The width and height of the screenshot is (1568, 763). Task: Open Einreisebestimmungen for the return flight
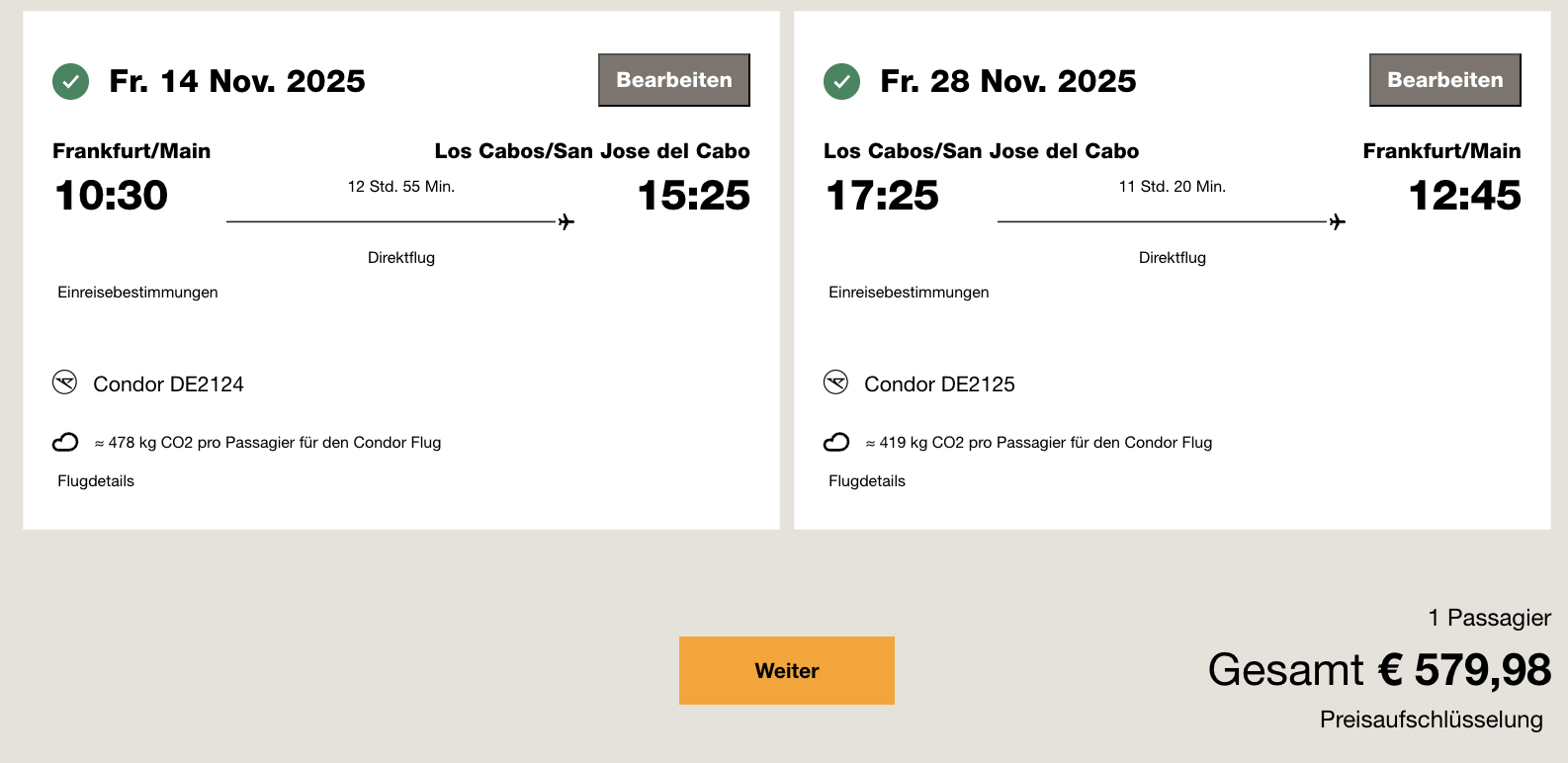pos(909,293)
